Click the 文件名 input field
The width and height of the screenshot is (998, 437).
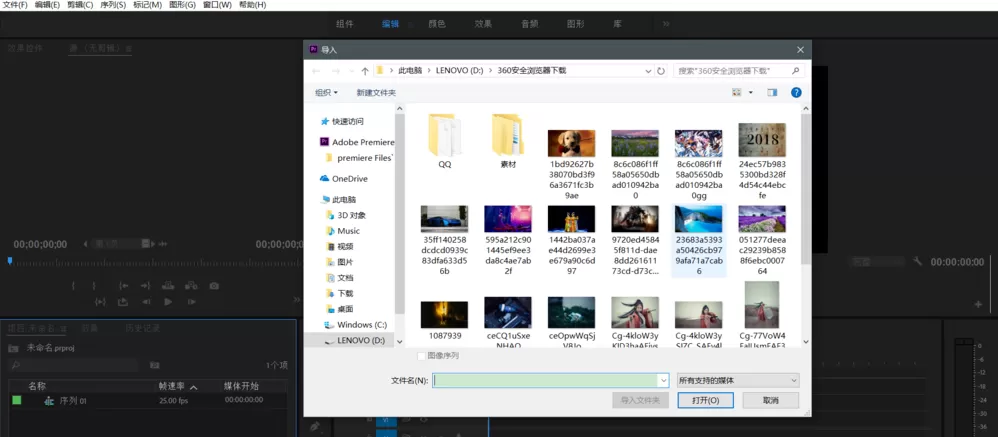click(545, 380)
